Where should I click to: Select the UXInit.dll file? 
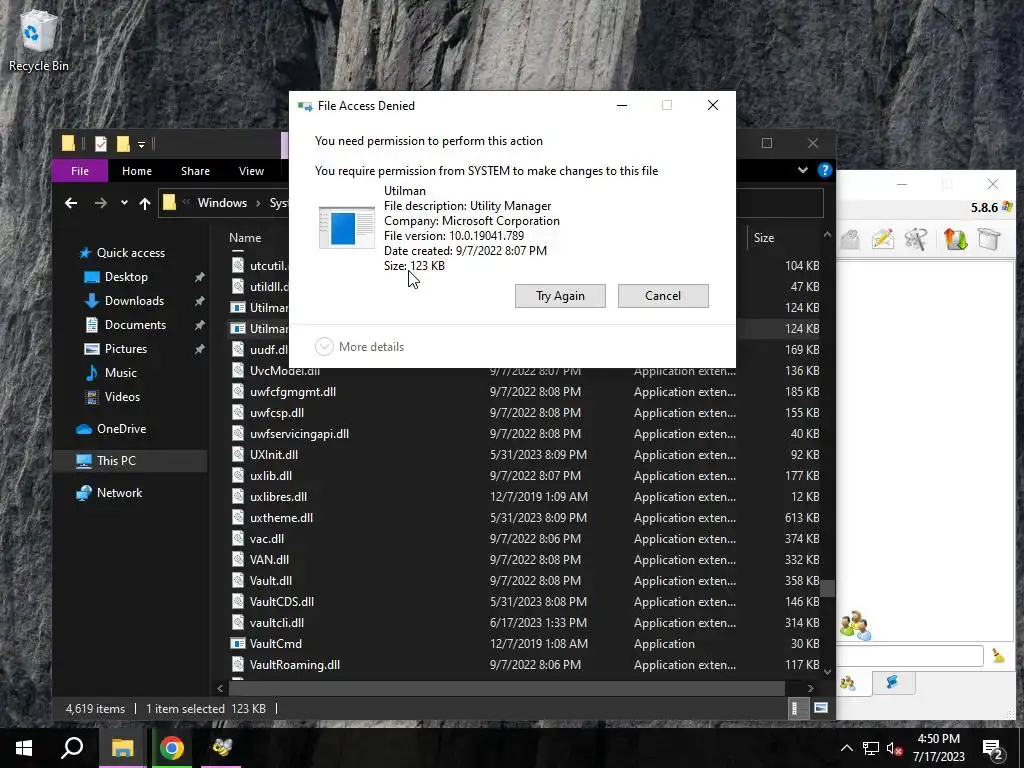(274, 455)
